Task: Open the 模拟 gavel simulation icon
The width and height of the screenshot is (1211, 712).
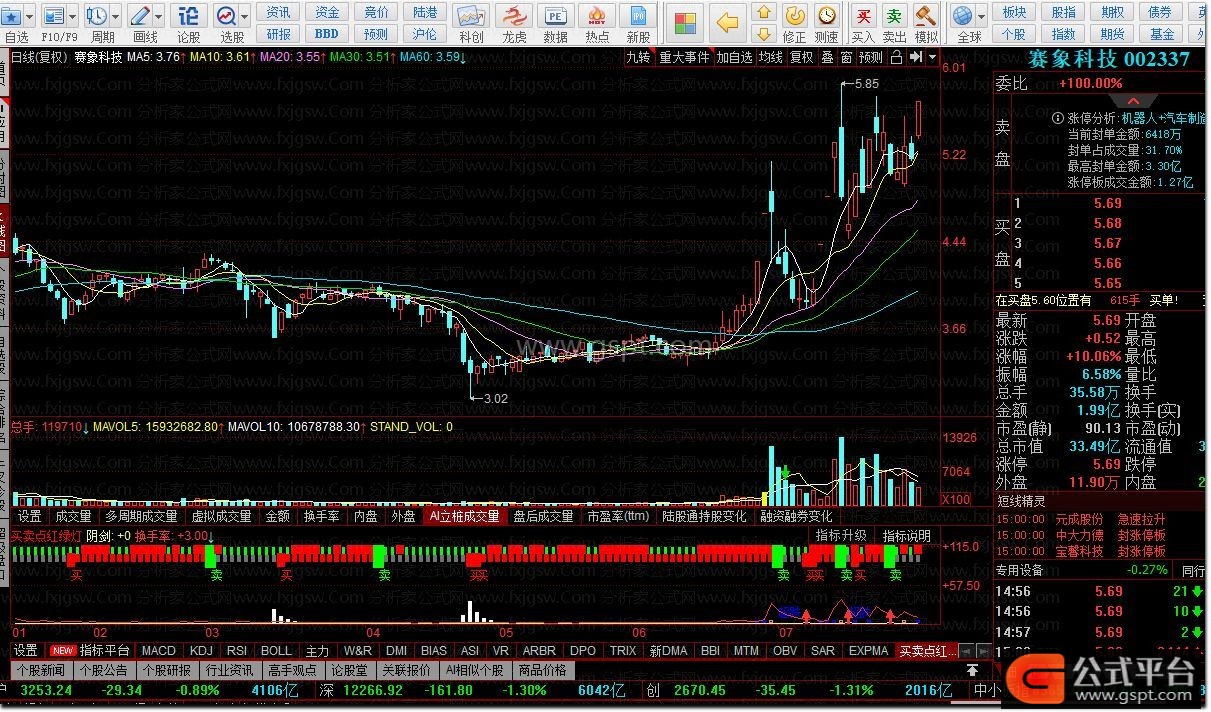Action: 926,16
